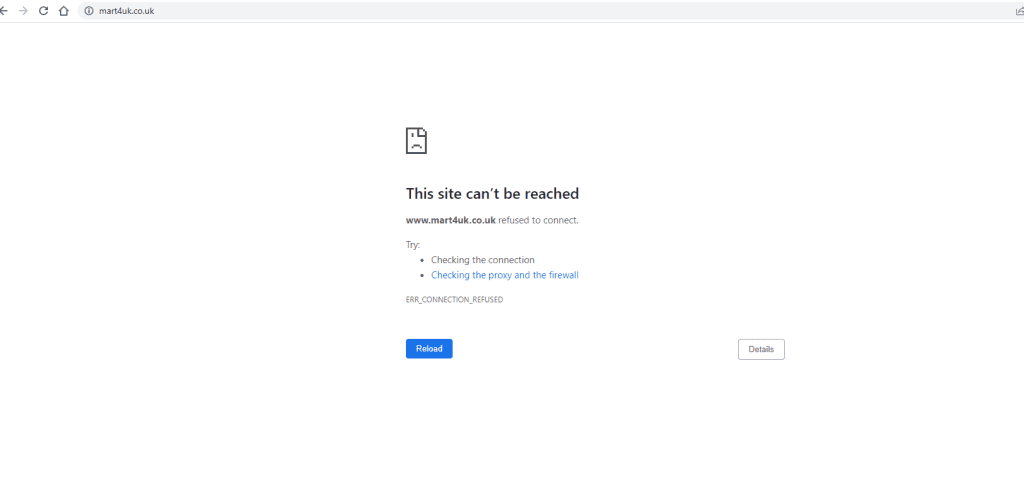This screenshot has height=503, width=1024.
Task: Click the 'refused to connect.' text
Action: point(538,220)
